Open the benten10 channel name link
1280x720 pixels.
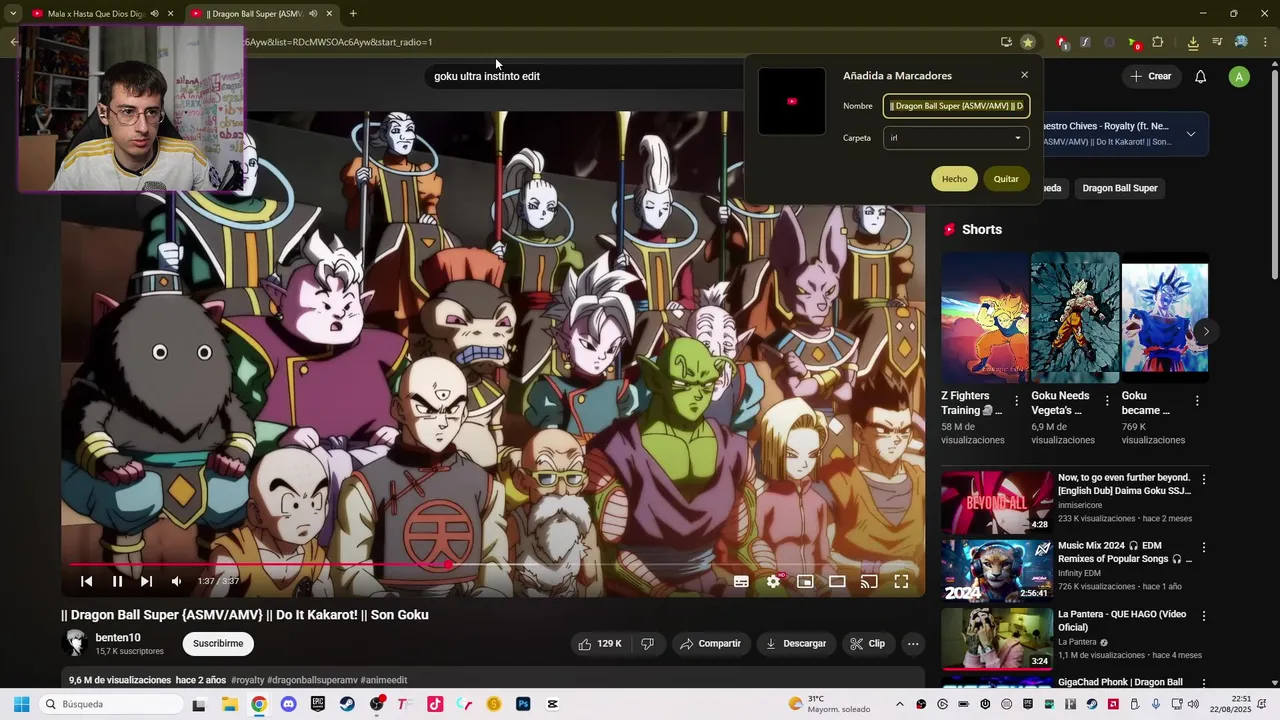click(118, 638)
